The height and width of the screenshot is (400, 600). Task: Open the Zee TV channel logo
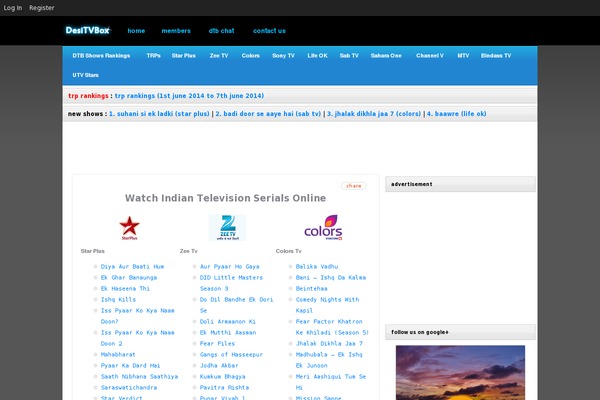(x=227, y=227)
